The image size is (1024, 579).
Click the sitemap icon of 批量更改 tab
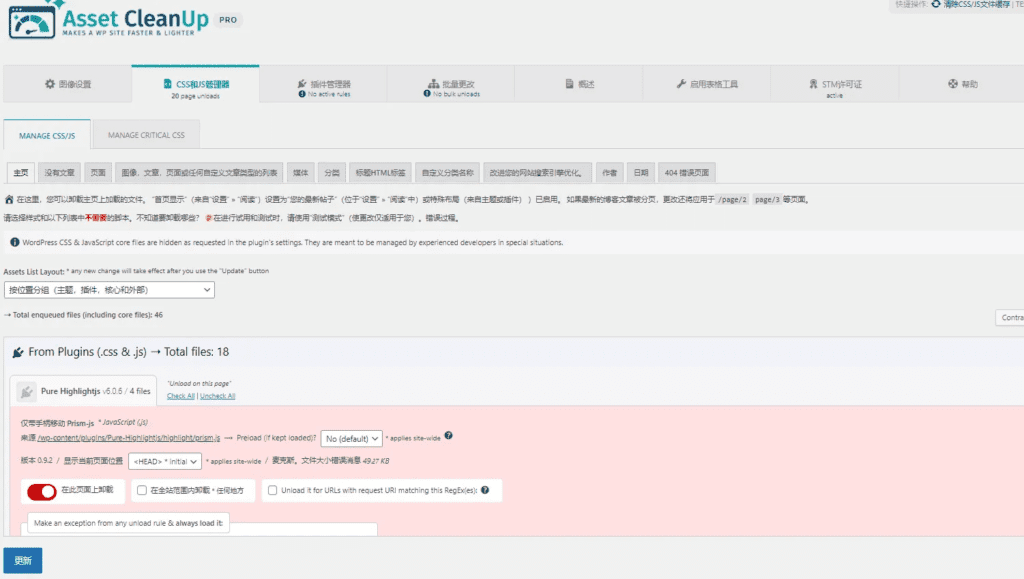tap(433, 84)
